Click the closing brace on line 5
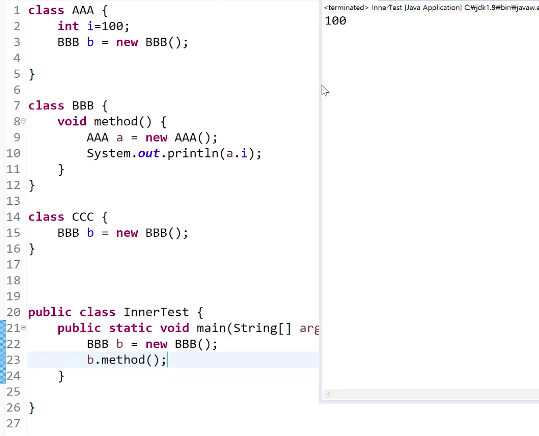Image resolution: width=539 pixels, height=436 pixels. [x=32, y=74]
